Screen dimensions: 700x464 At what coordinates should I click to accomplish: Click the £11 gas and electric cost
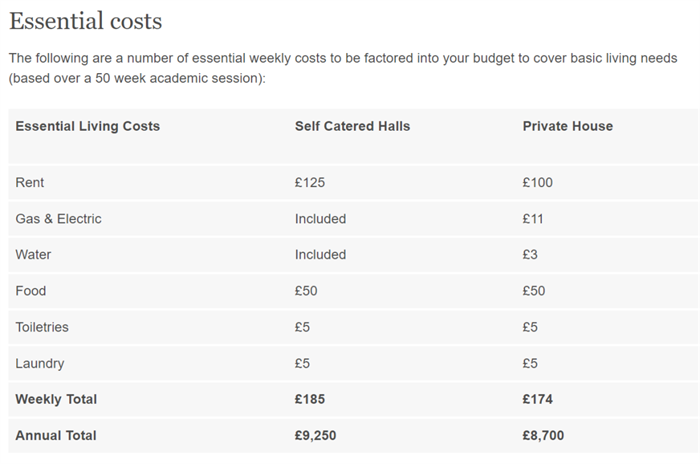(533, 219)
